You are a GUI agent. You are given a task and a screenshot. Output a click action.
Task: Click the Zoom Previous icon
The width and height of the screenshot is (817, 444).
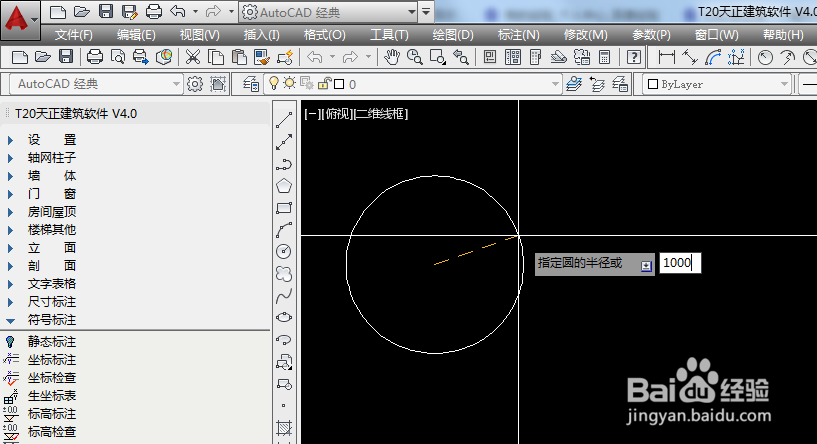[x=461, y=57]
